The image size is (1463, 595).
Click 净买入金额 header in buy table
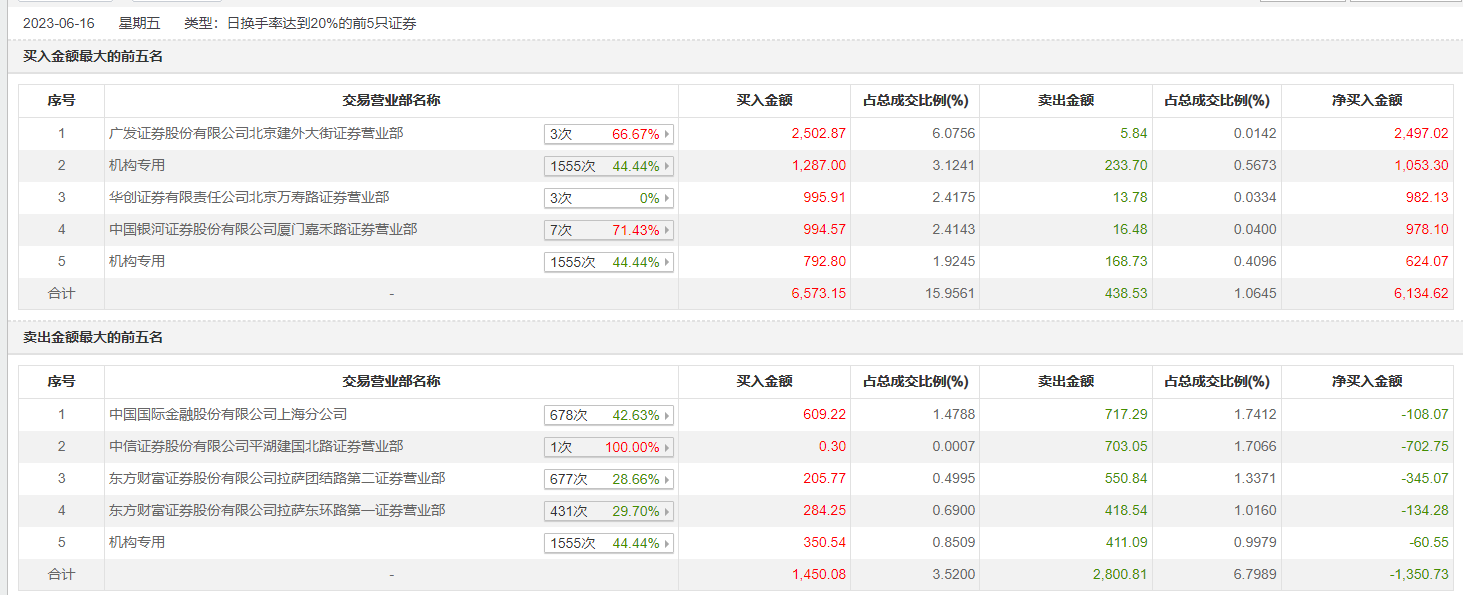[x=1367, y=100]
